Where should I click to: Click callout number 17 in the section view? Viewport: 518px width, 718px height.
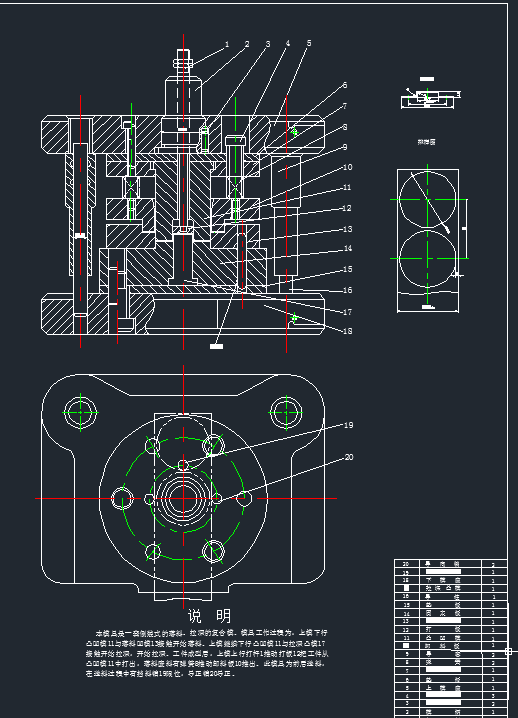tap(348, 312)
